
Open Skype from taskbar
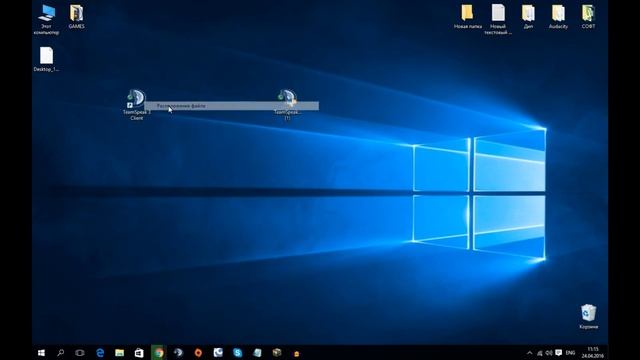(x=238, y=353)
